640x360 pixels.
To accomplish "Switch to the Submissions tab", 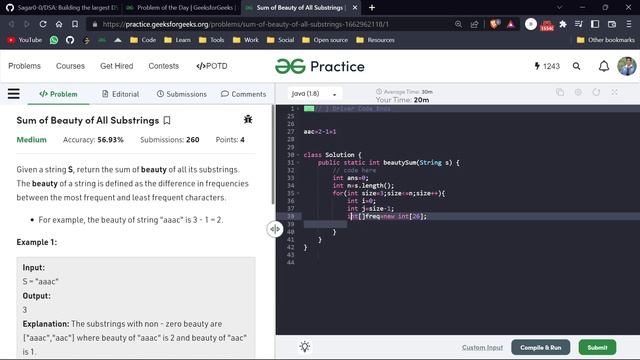I will coord(182,94).
